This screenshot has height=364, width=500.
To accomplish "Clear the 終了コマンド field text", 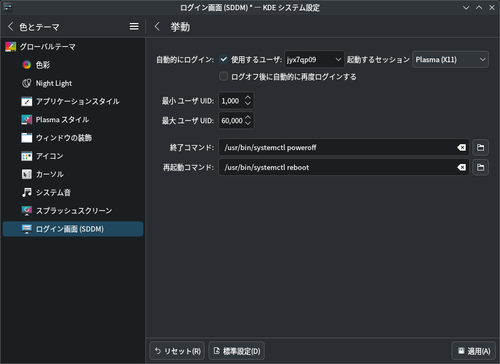I will pos(461,147).
